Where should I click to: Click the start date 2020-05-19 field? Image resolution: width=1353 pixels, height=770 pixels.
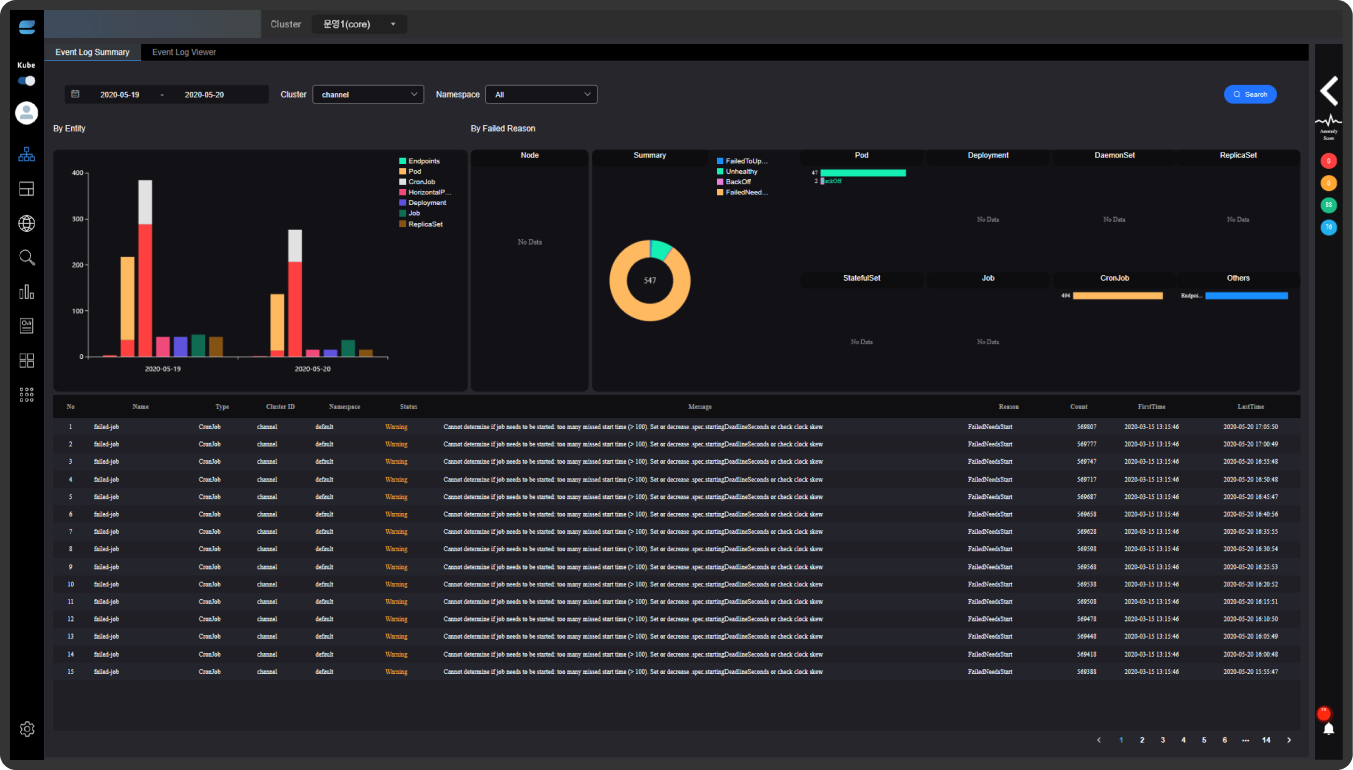[120, 95]
